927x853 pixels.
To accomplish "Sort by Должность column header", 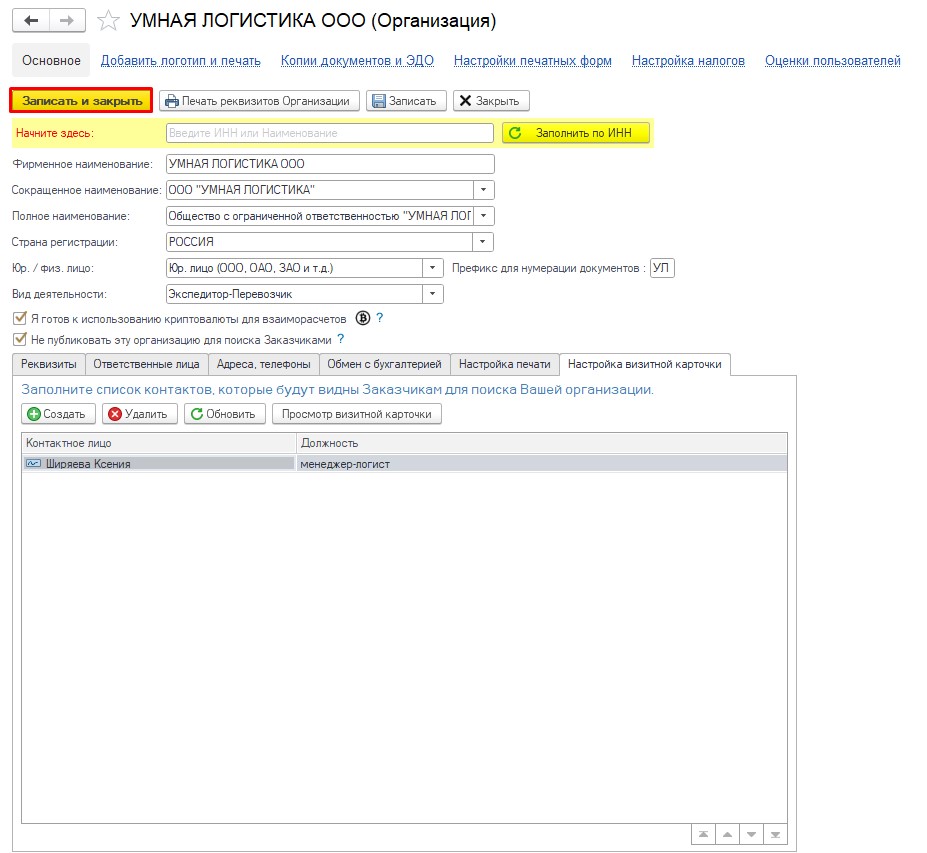I will (x=542, y=443).
